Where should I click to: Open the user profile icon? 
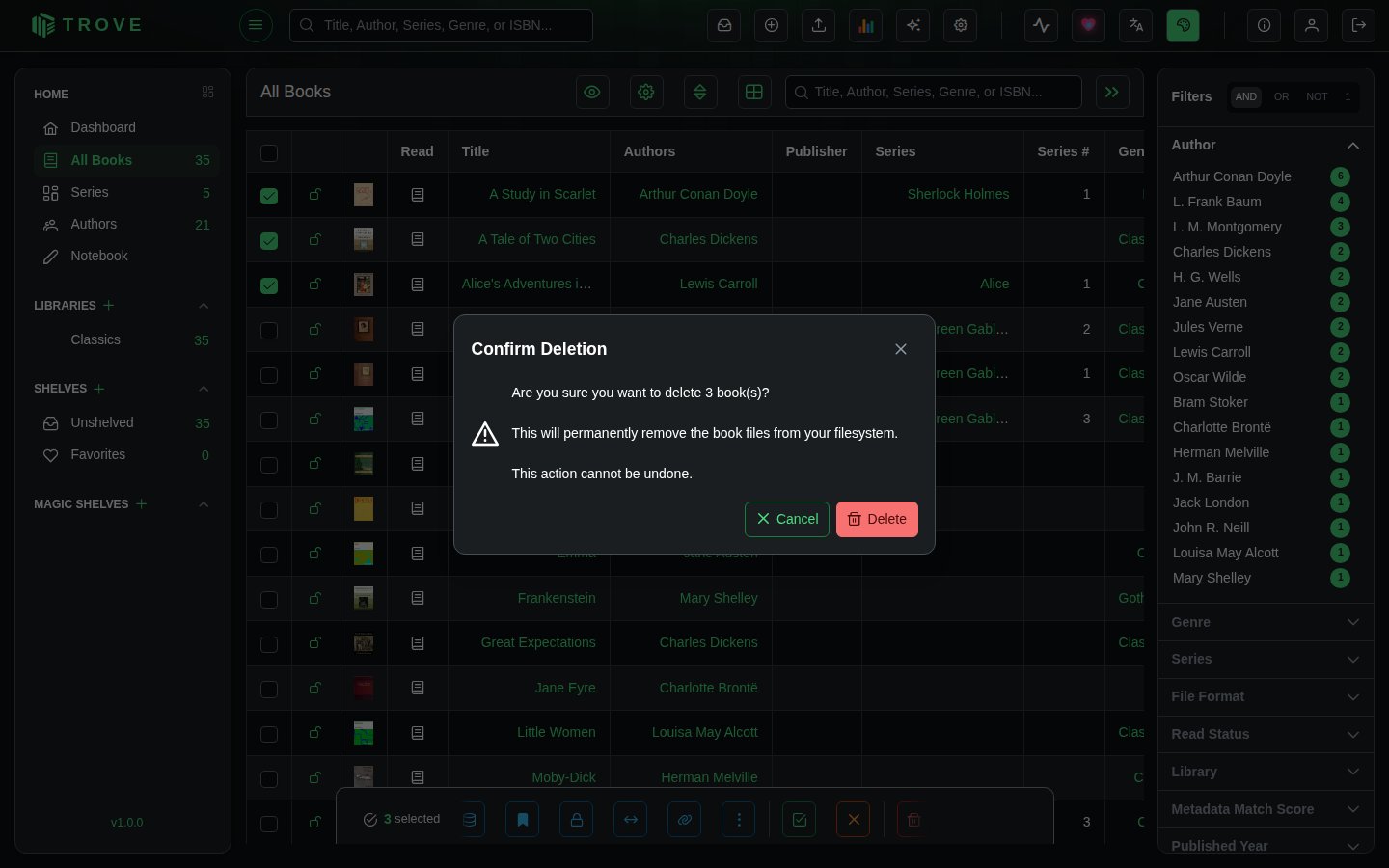pos(1312,25)
